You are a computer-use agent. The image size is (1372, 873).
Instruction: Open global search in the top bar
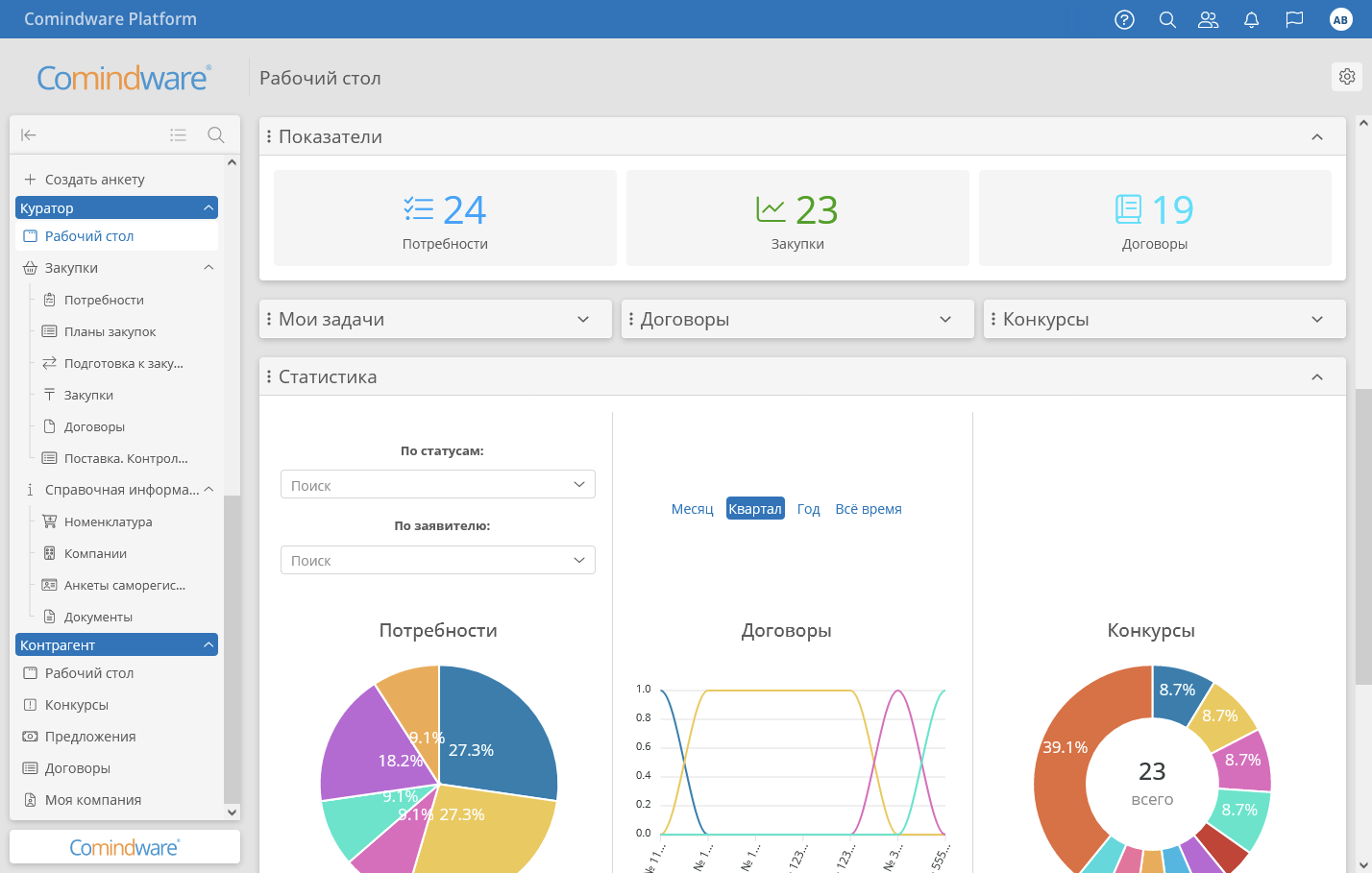[x=1167, y=19]
